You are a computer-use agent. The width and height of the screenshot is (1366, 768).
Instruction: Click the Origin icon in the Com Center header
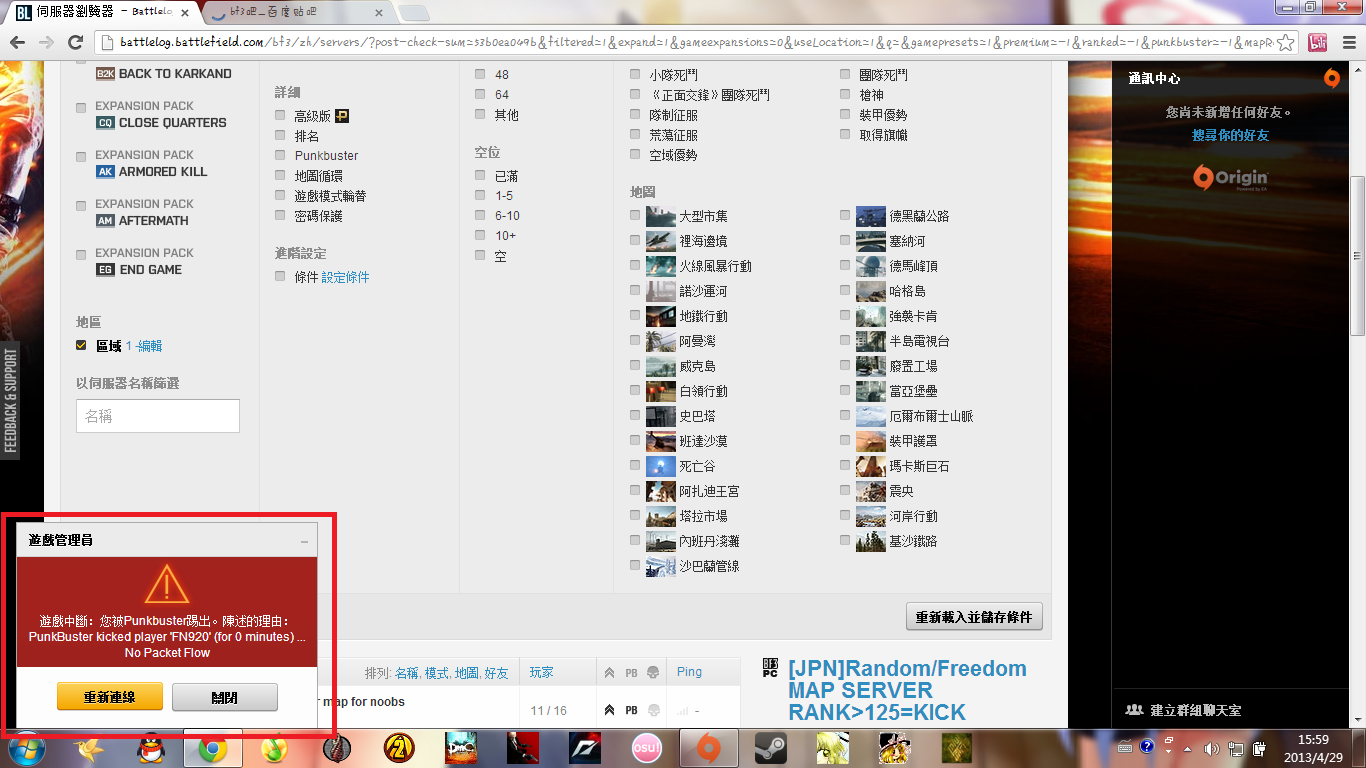click(1331, 78)
